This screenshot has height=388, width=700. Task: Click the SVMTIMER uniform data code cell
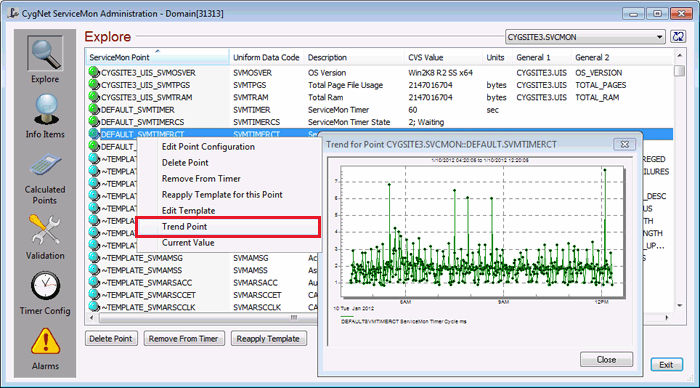(251, 109)
